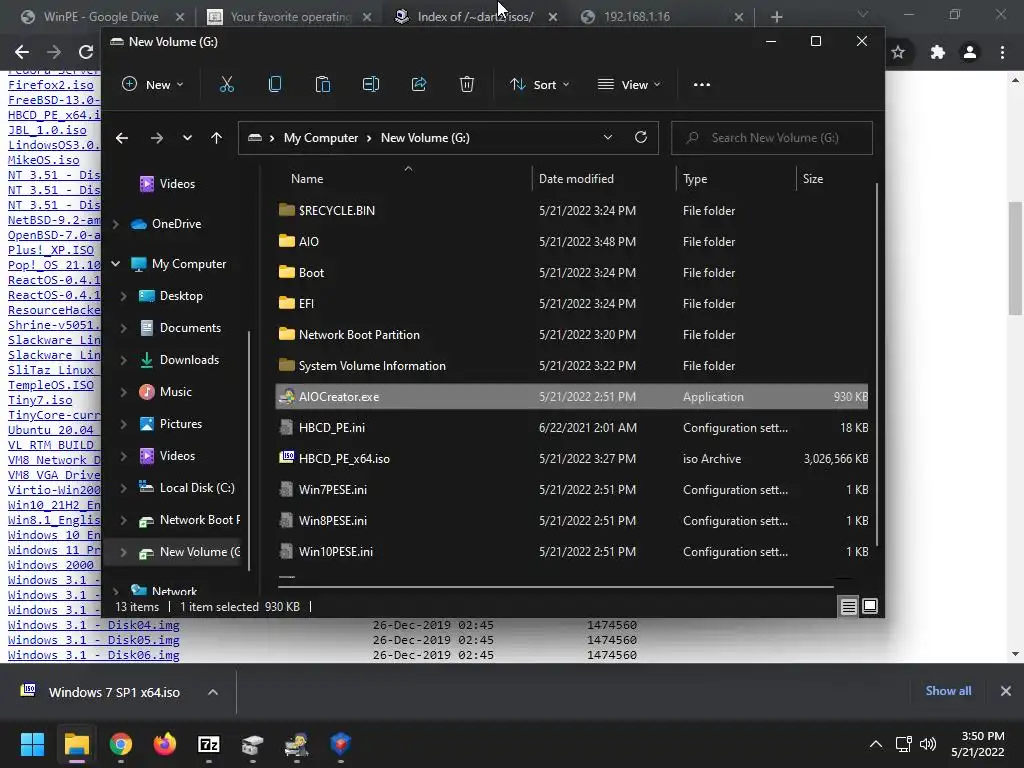The height and width of the screenshot is (768, 1024).
Task: Click the Paste clipboard icon
Action: pyautogui.click(x=323, y=84)
